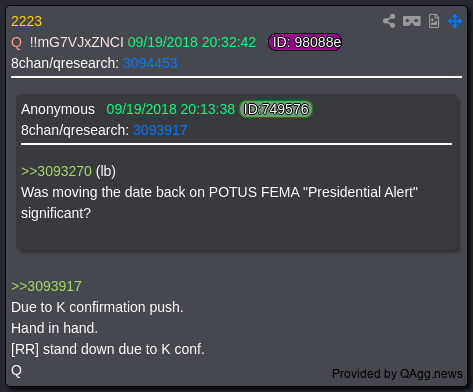Viewport: 473px width, 392px height.
Task: Click the goggles viewer icon
Action: pos(412,21)
